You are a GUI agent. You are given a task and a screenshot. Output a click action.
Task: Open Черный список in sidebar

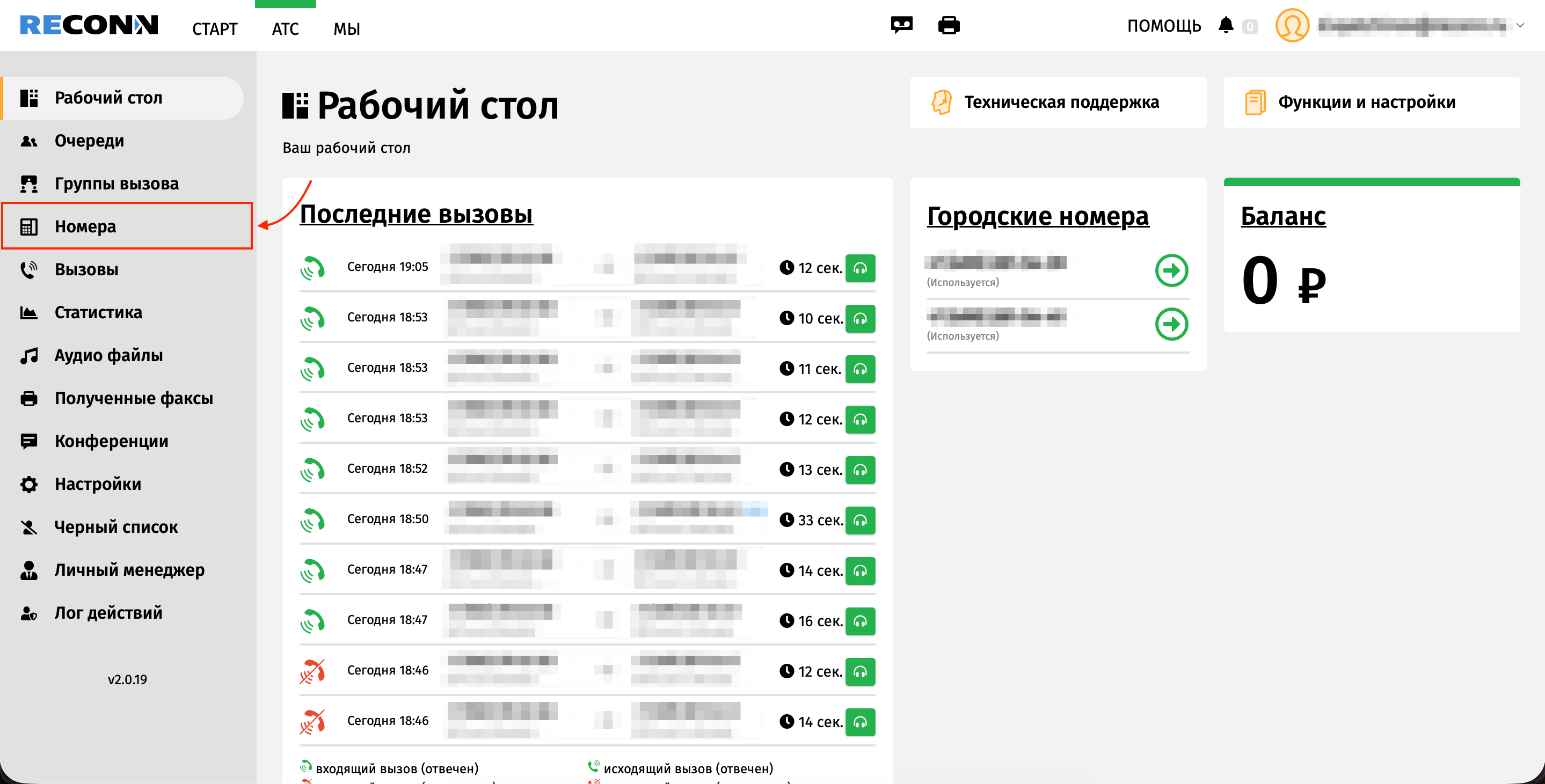(x=116, y=526)
